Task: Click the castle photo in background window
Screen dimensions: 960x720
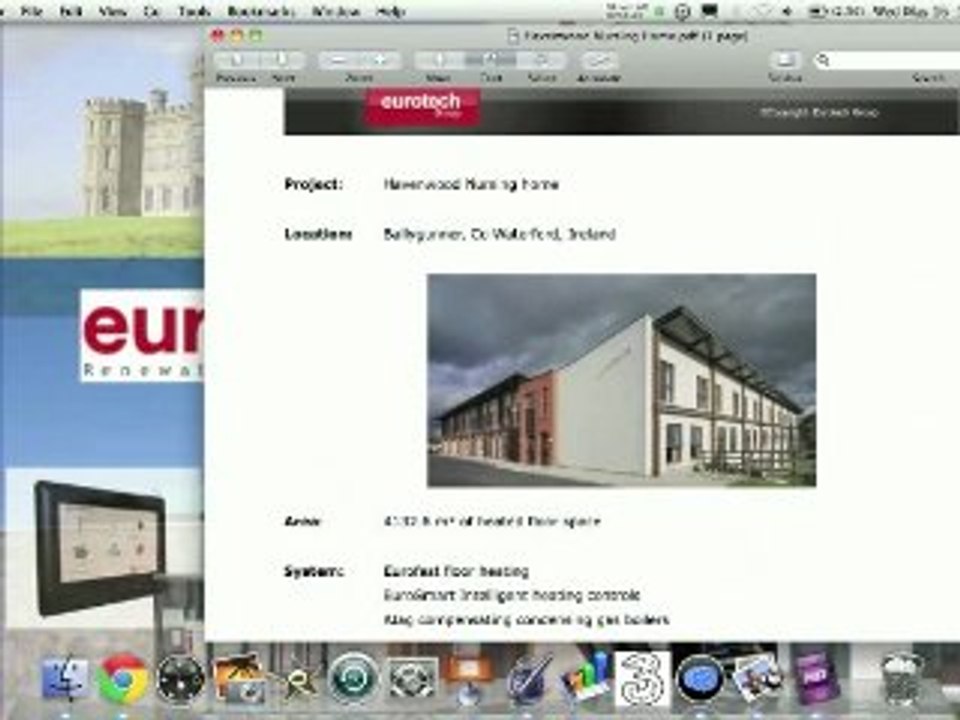Action: click(102, 140)
